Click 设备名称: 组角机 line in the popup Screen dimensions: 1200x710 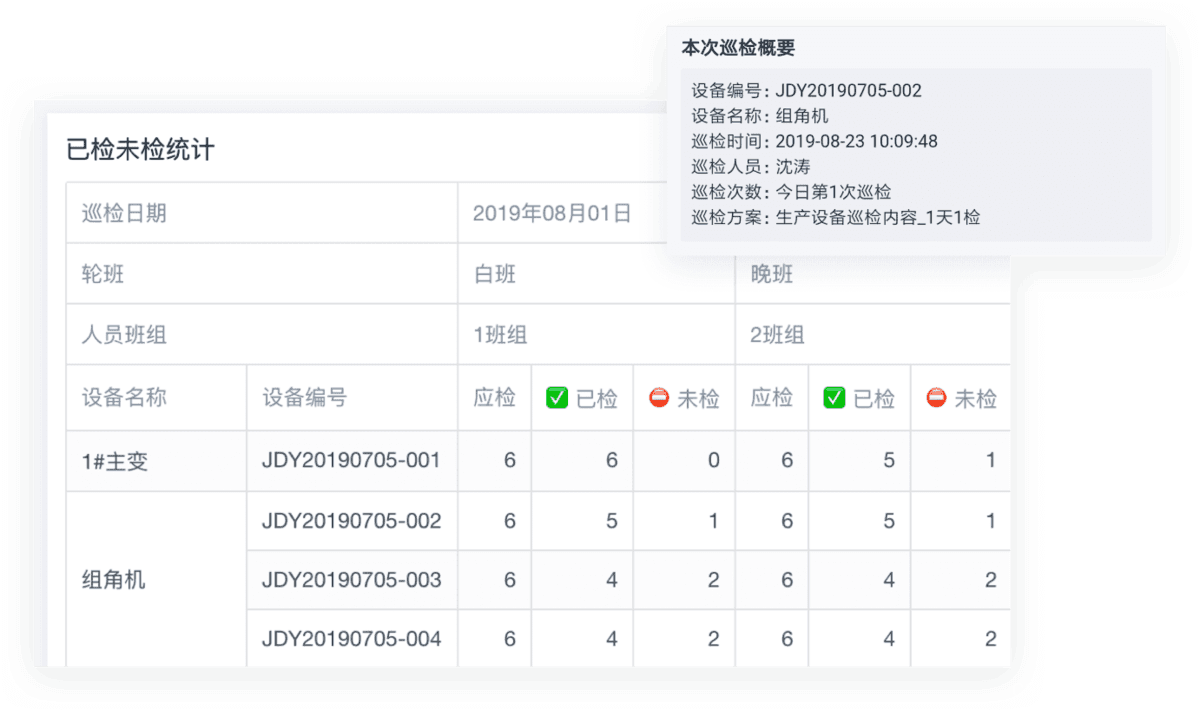coord(760,116)
